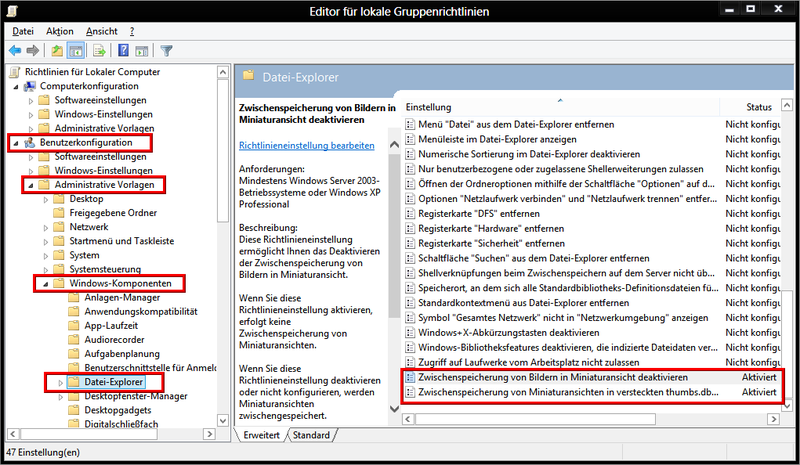This screenshot has width=800, height=465.
Task: Select Zwischenspeicherung von Bildern in Miniaturansicht deaktivieren
Action: pos(552,378)
